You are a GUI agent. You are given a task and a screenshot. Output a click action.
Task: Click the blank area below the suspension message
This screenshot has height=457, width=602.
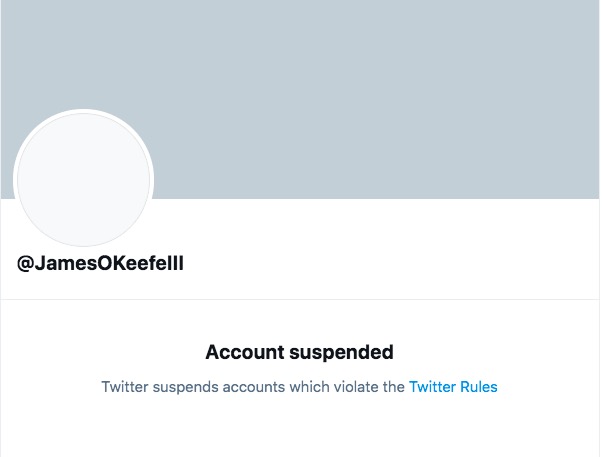tap(300, 430)
